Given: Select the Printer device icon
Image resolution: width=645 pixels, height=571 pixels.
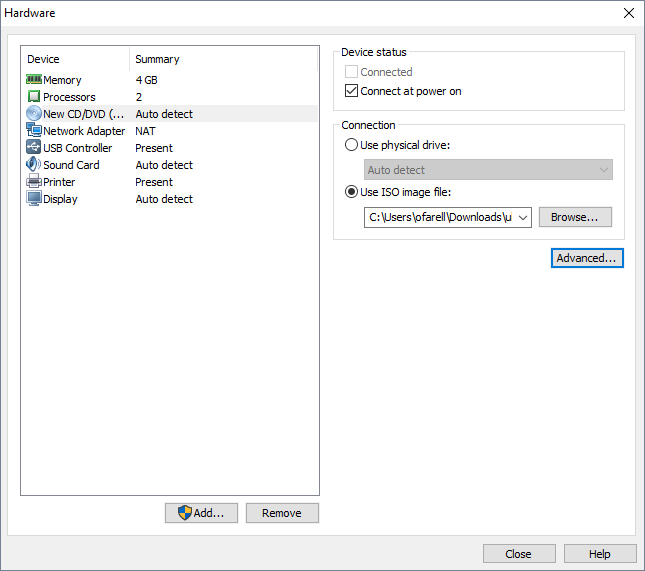Looking at the screenshot, I should coord(33,182).
